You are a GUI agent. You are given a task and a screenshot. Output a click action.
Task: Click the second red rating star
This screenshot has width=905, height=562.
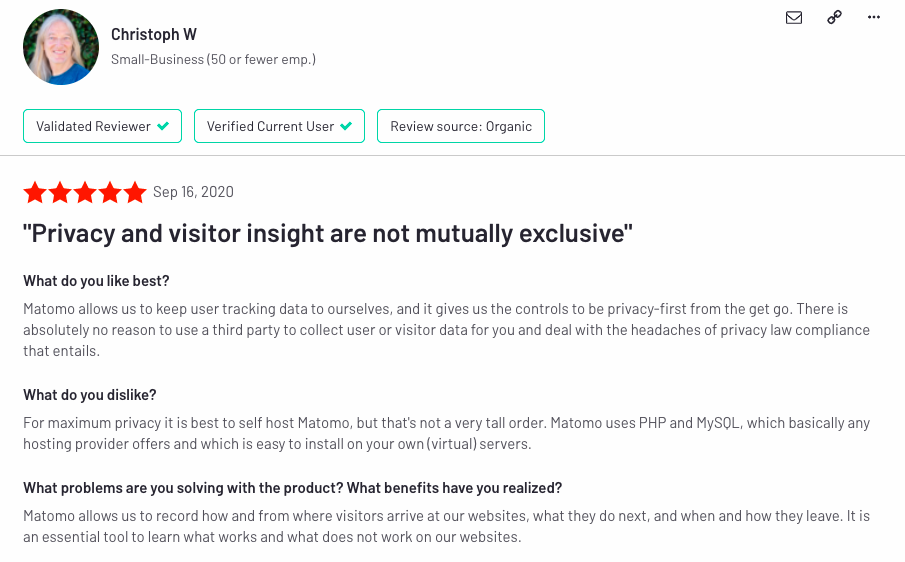(x=60, y=192)
